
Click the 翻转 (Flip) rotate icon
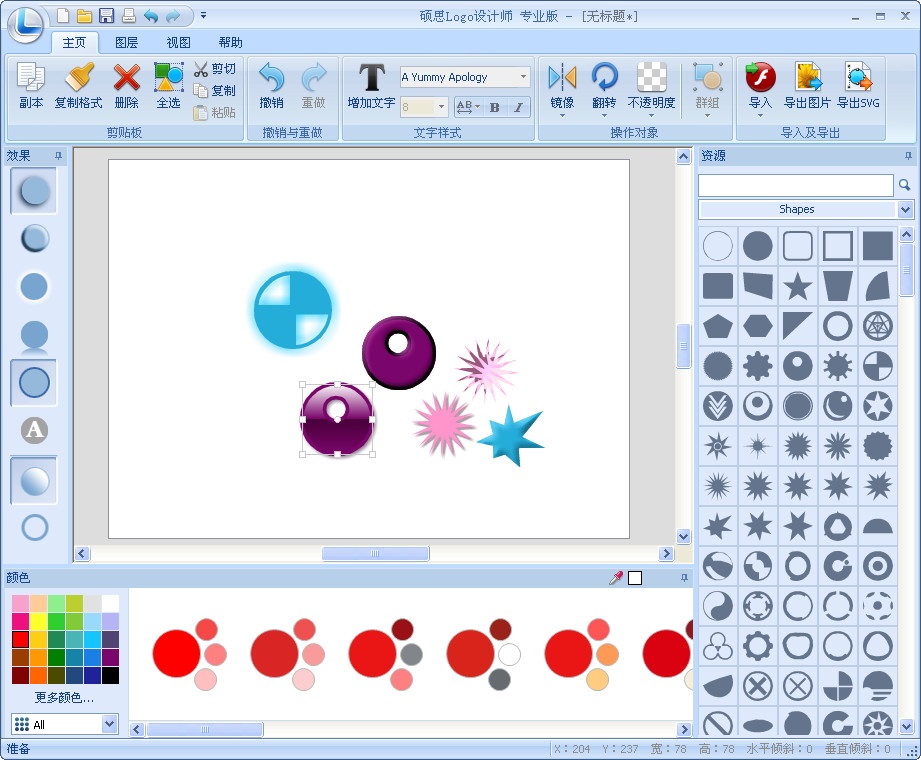604,78
